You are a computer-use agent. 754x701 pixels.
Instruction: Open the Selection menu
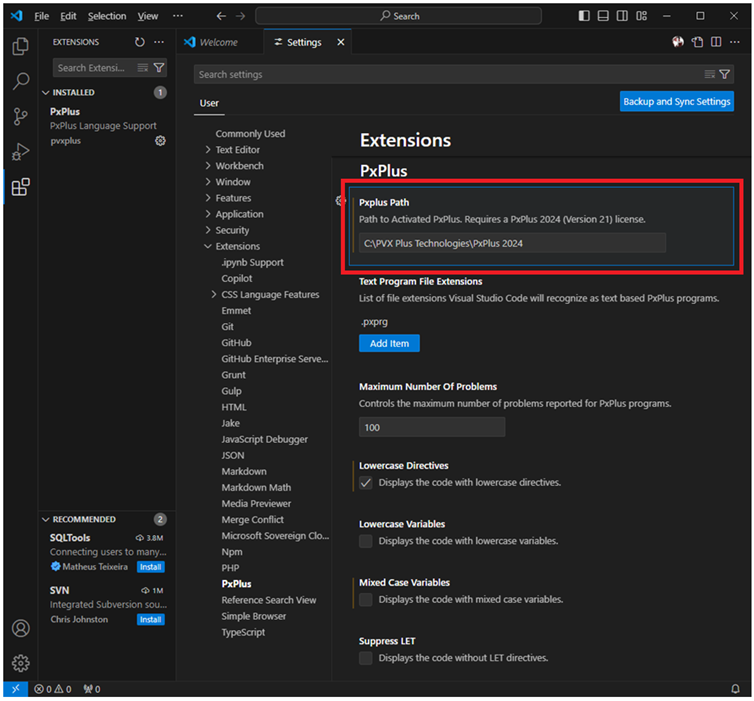[x=106, y=16]
